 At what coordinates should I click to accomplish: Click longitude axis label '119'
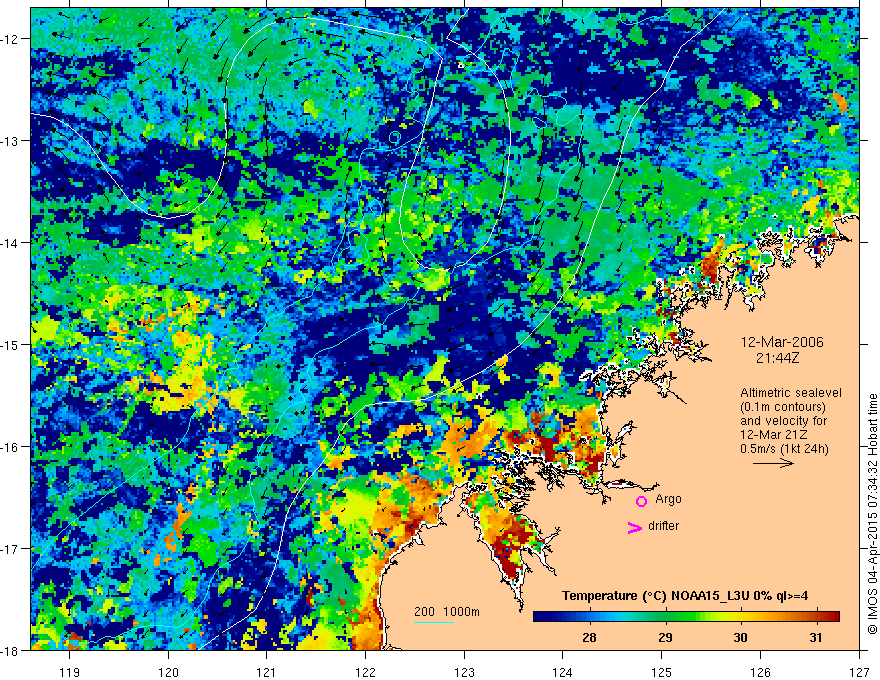[x=70, y=672]
